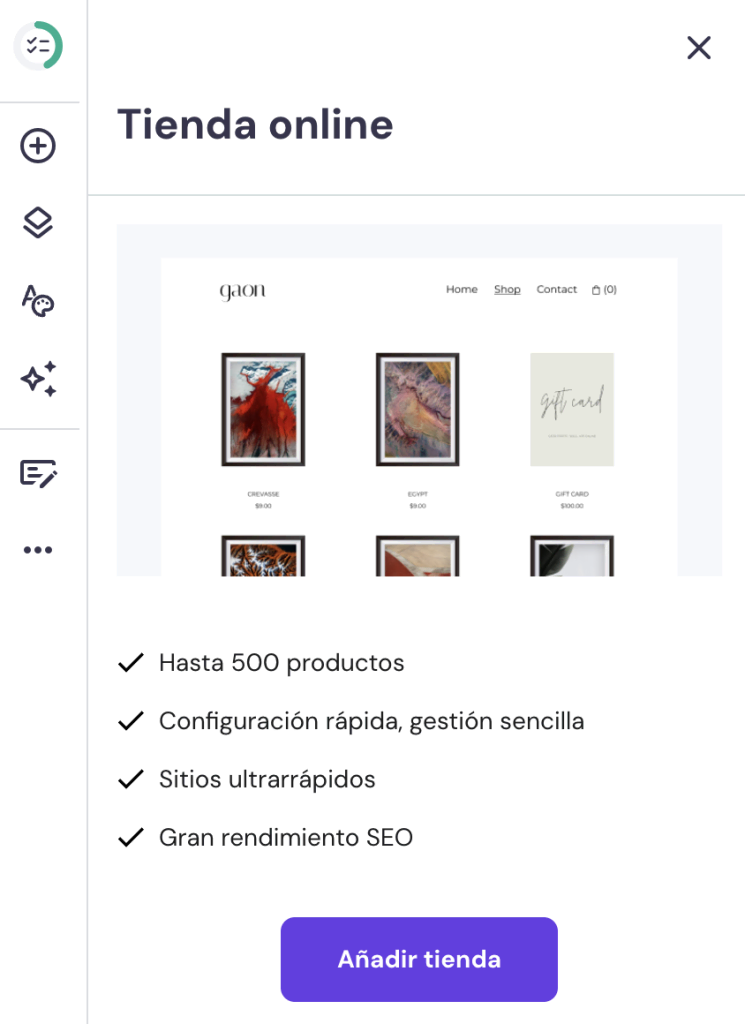Click the gaon logo in preview
The height and width of the screenshot is (1024, 745).
click(x=243, y=291)
